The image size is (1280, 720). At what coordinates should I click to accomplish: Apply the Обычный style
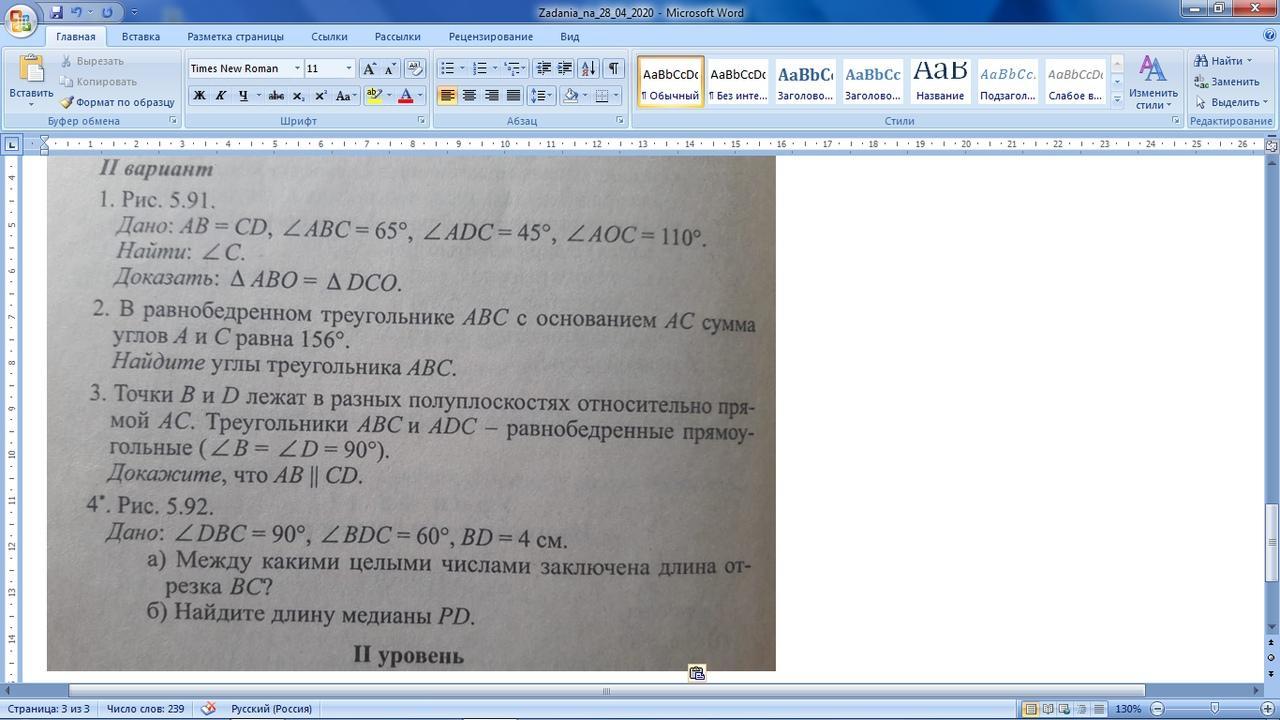670,81
